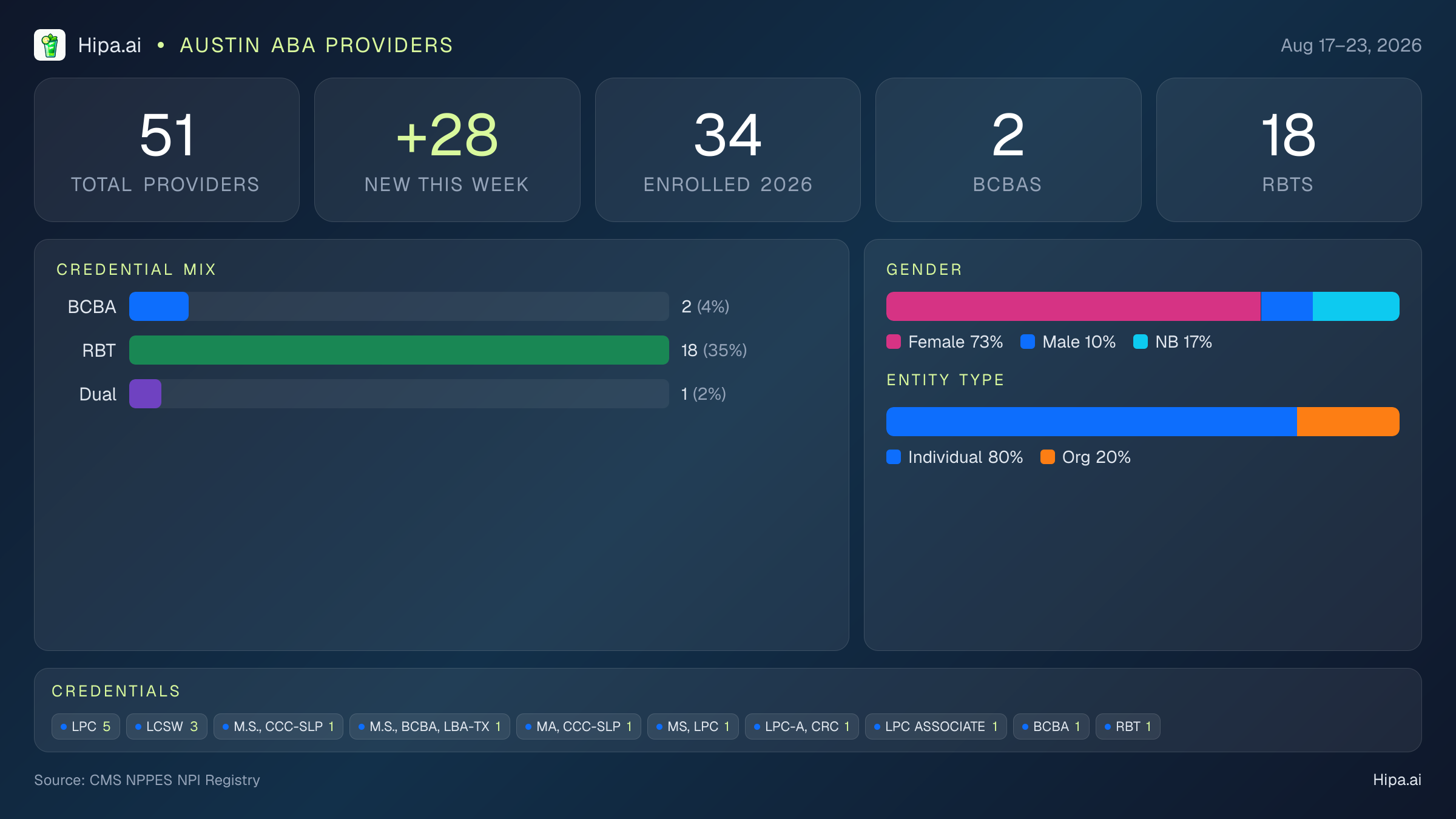The height and width of the screenshot is (819, 1456).
Task: Click the 1 (2%) value
Action: pos(703,394)
